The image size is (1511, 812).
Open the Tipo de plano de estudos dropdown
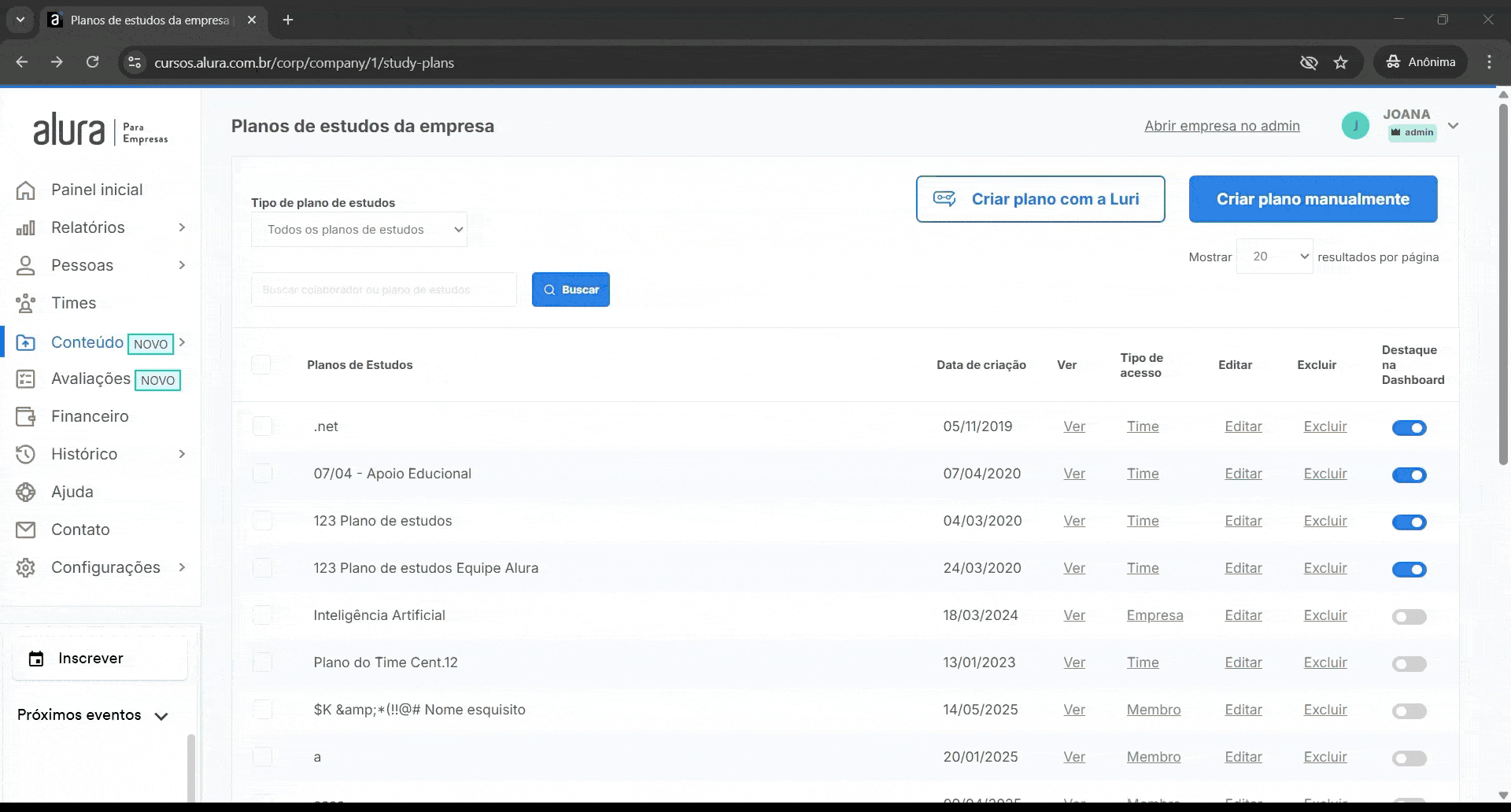359,230
